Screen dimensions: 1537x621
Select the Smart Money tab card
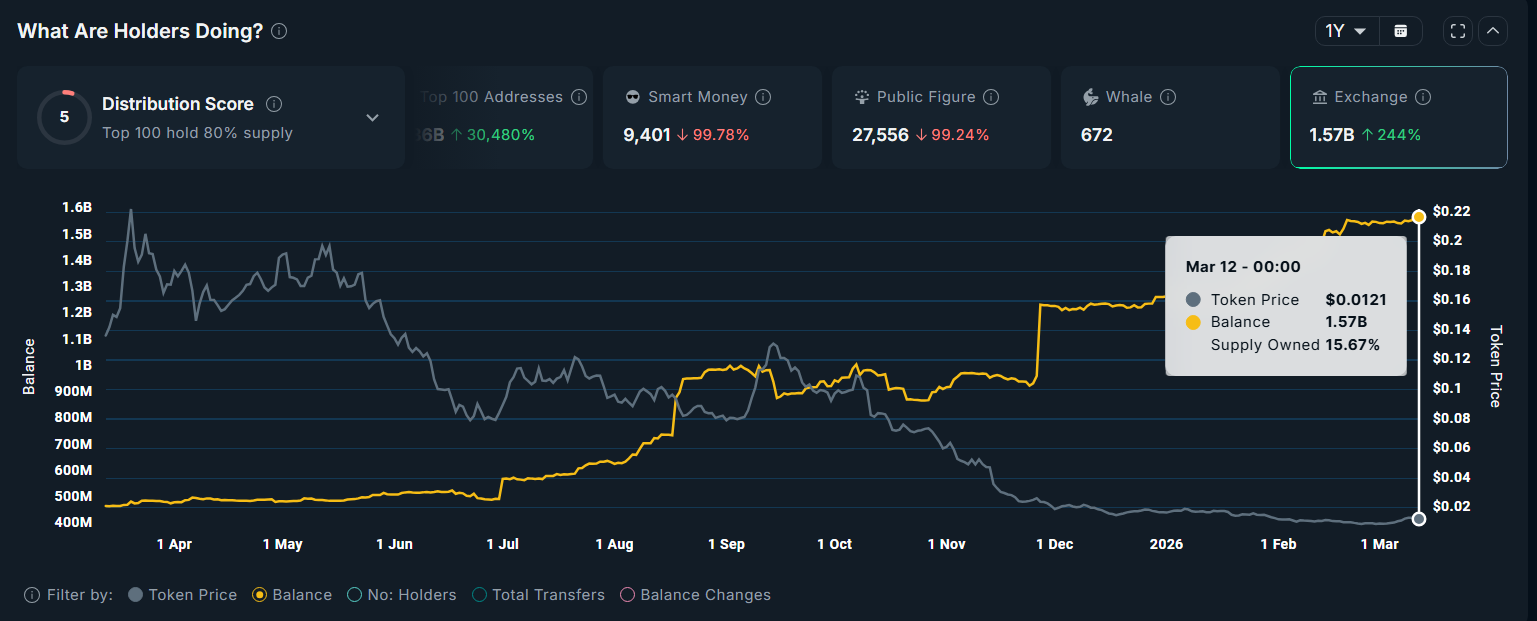click(x=711, y=117)
